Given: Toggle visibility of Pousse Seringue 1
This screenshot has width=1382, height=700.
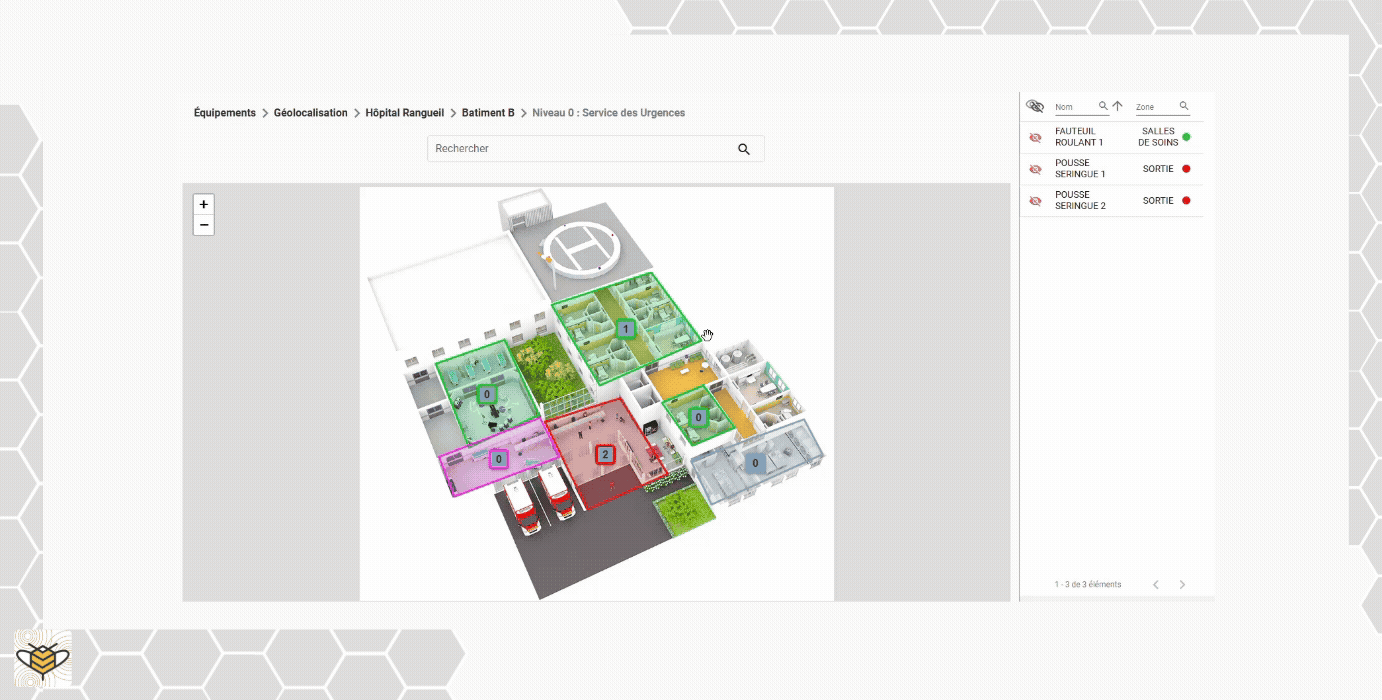Looking at the screenshot, I should (x=1035, y=169).
